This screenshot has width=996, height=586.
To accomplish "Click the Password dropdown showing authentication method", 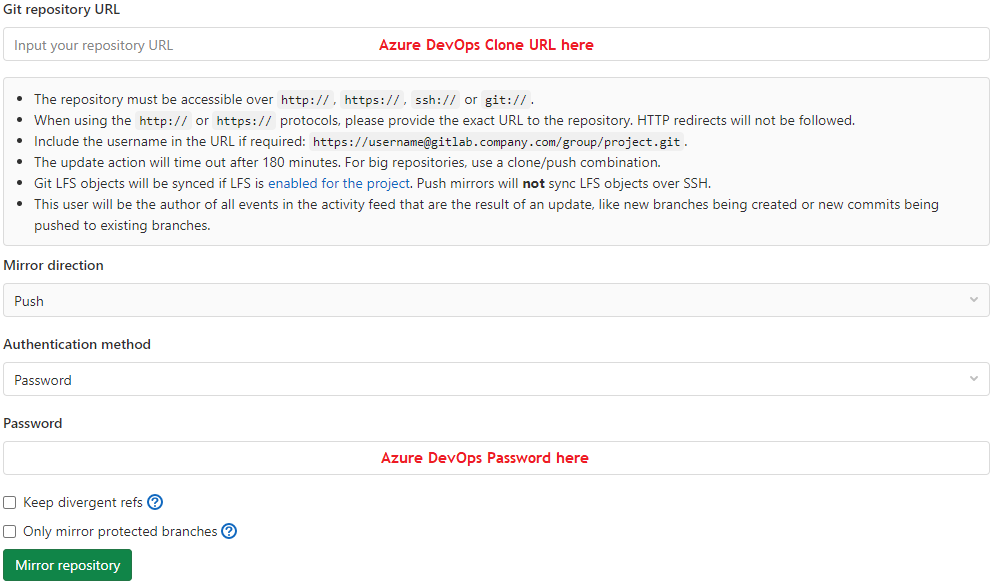I will [x=497, y=379].
